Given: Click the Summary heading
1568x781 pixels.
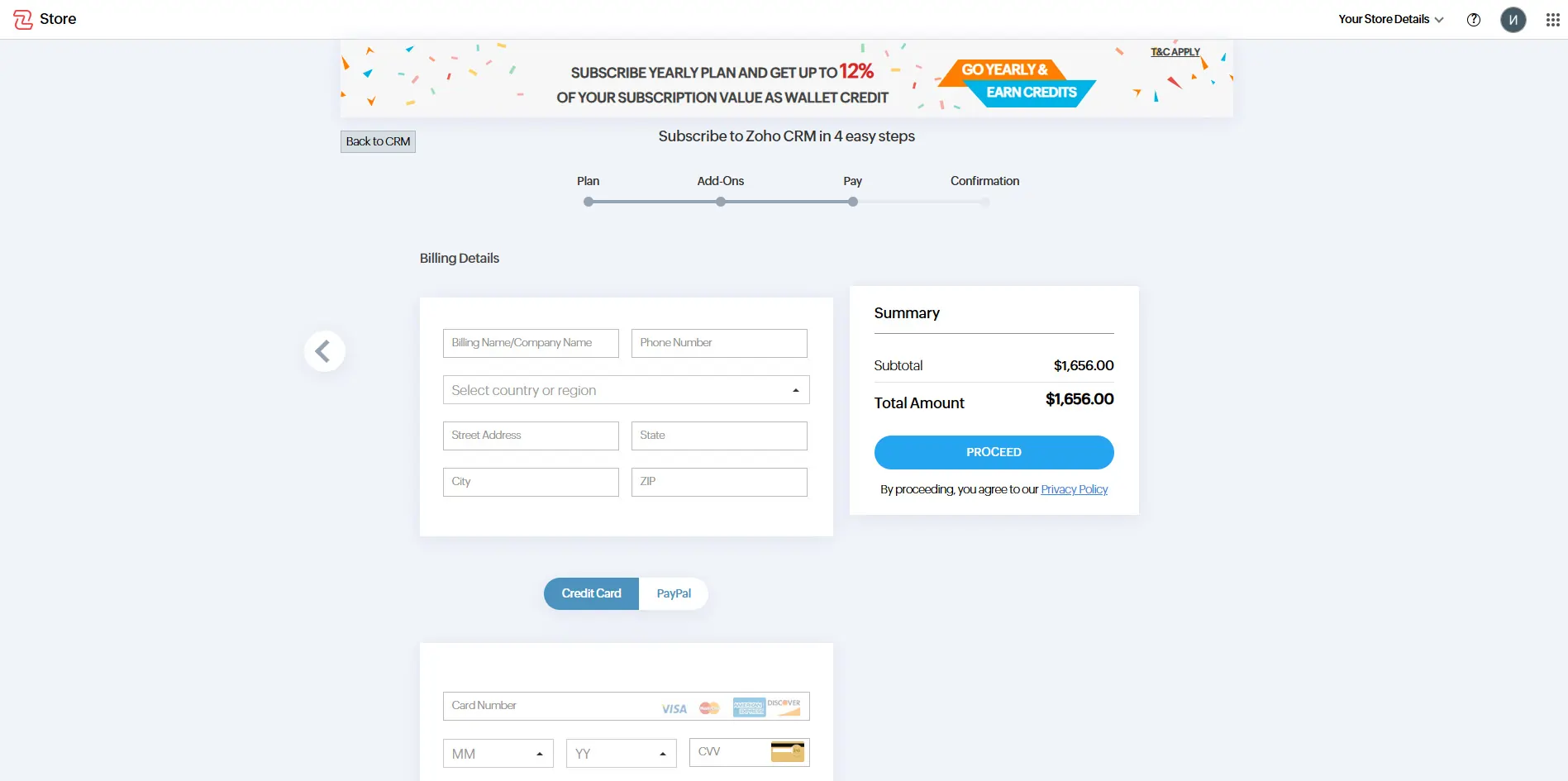Looking at the screenshot, I should click(x=907, y=313).
